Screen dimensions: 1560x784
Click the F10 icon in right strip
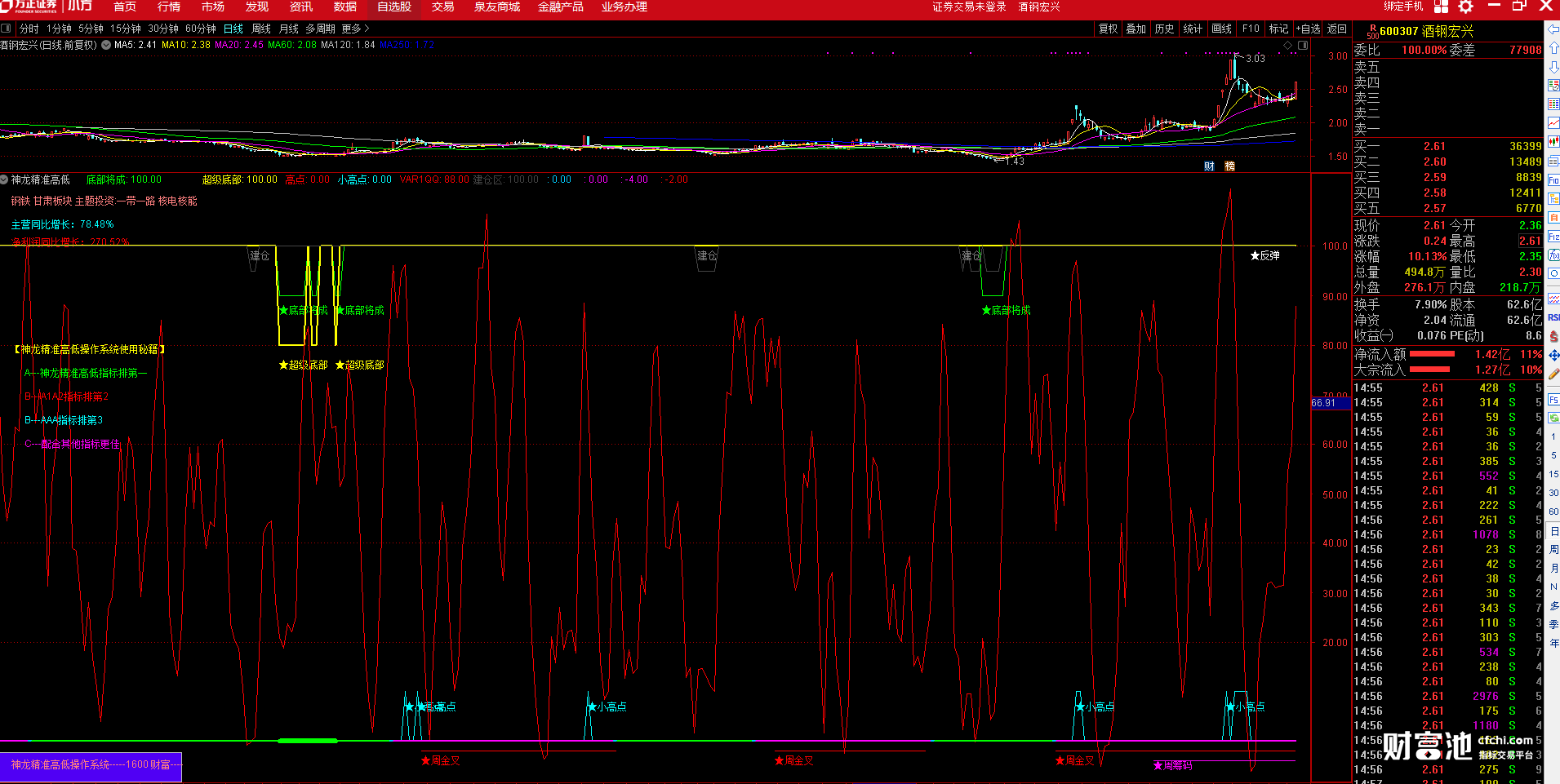pyautogui.click(x=1553, y=179)
